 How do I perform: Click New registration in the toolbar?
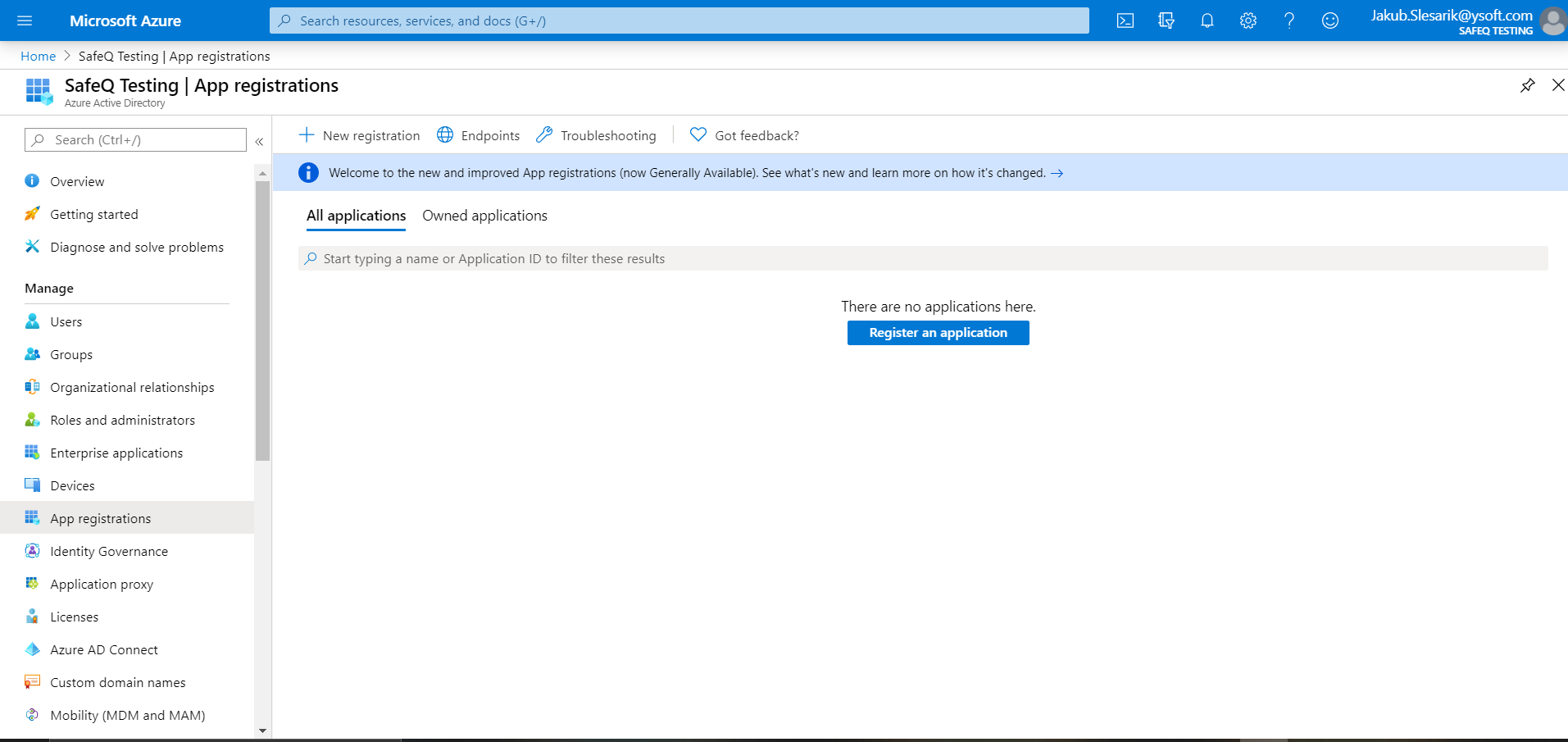click(360, 135)
